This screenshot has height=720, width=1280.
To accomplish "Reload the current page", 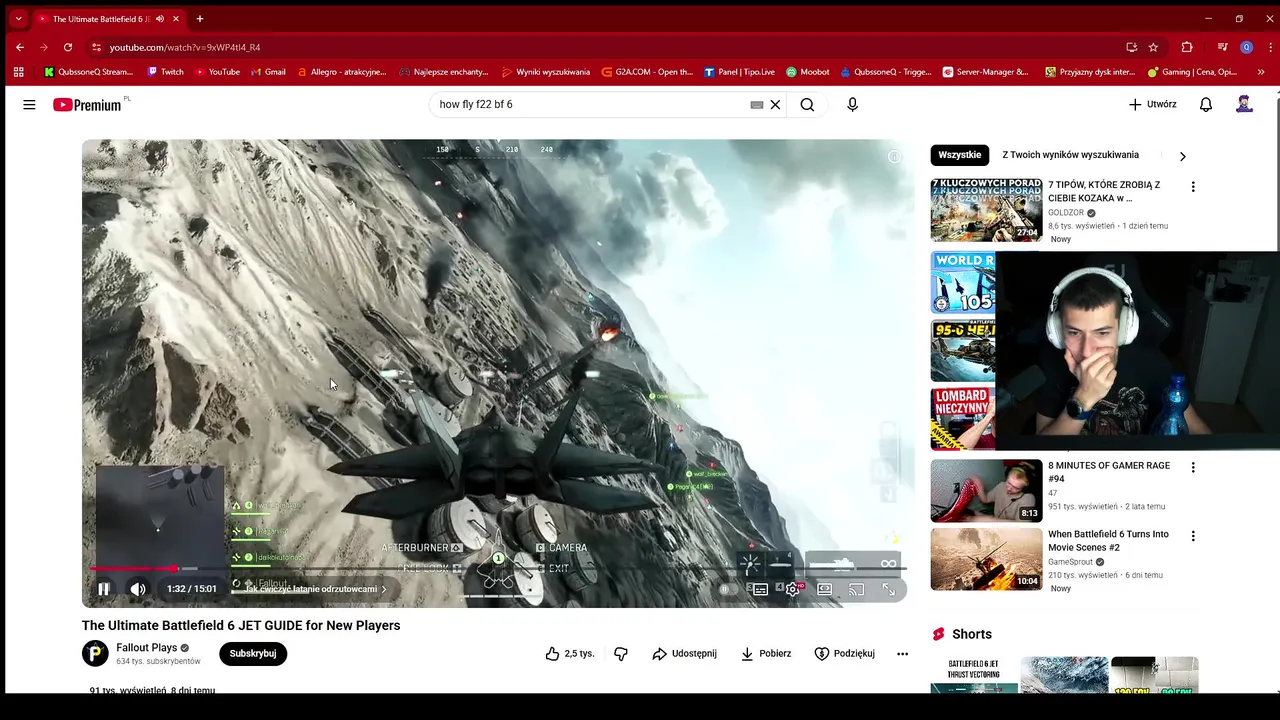I will pos(68,47).
